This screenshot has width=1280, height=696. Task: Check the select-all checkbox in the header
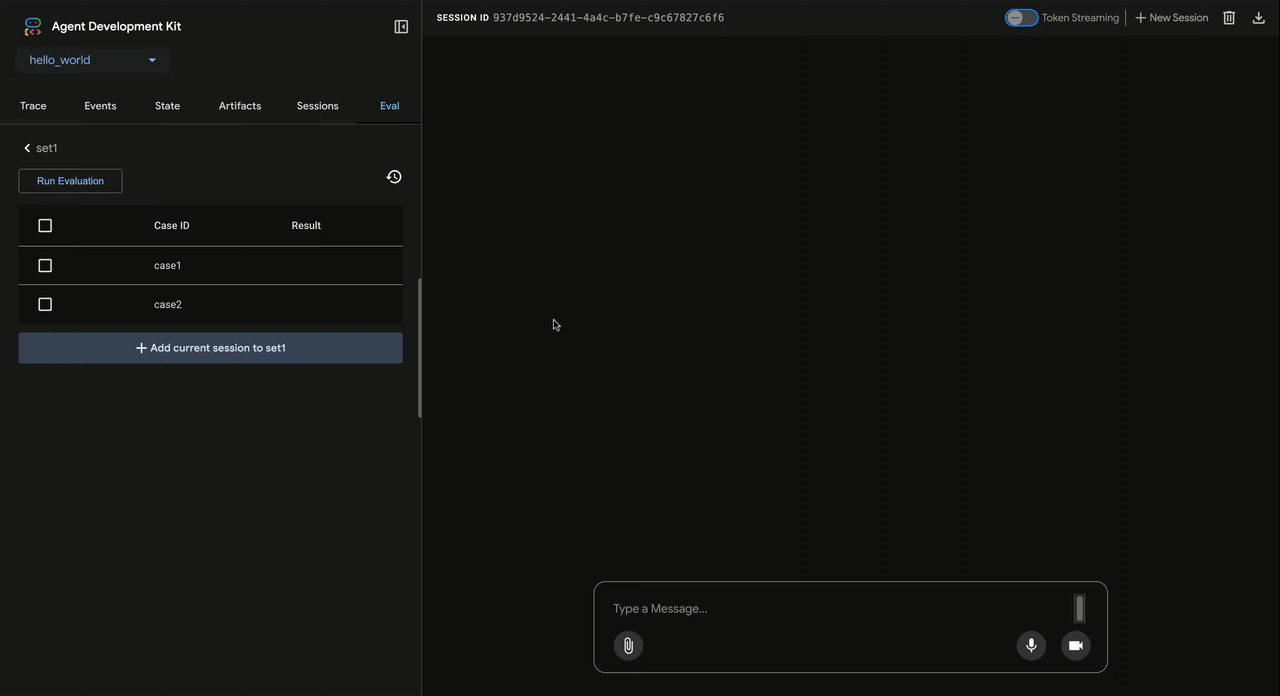point(45,225)
